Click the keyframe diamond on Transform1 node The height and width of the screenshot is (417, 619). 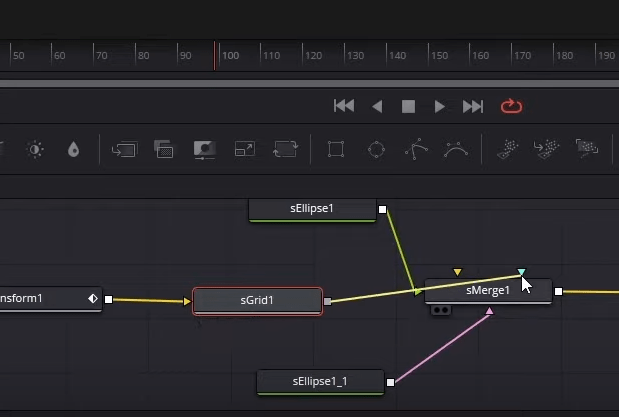(x=93, y=299)
